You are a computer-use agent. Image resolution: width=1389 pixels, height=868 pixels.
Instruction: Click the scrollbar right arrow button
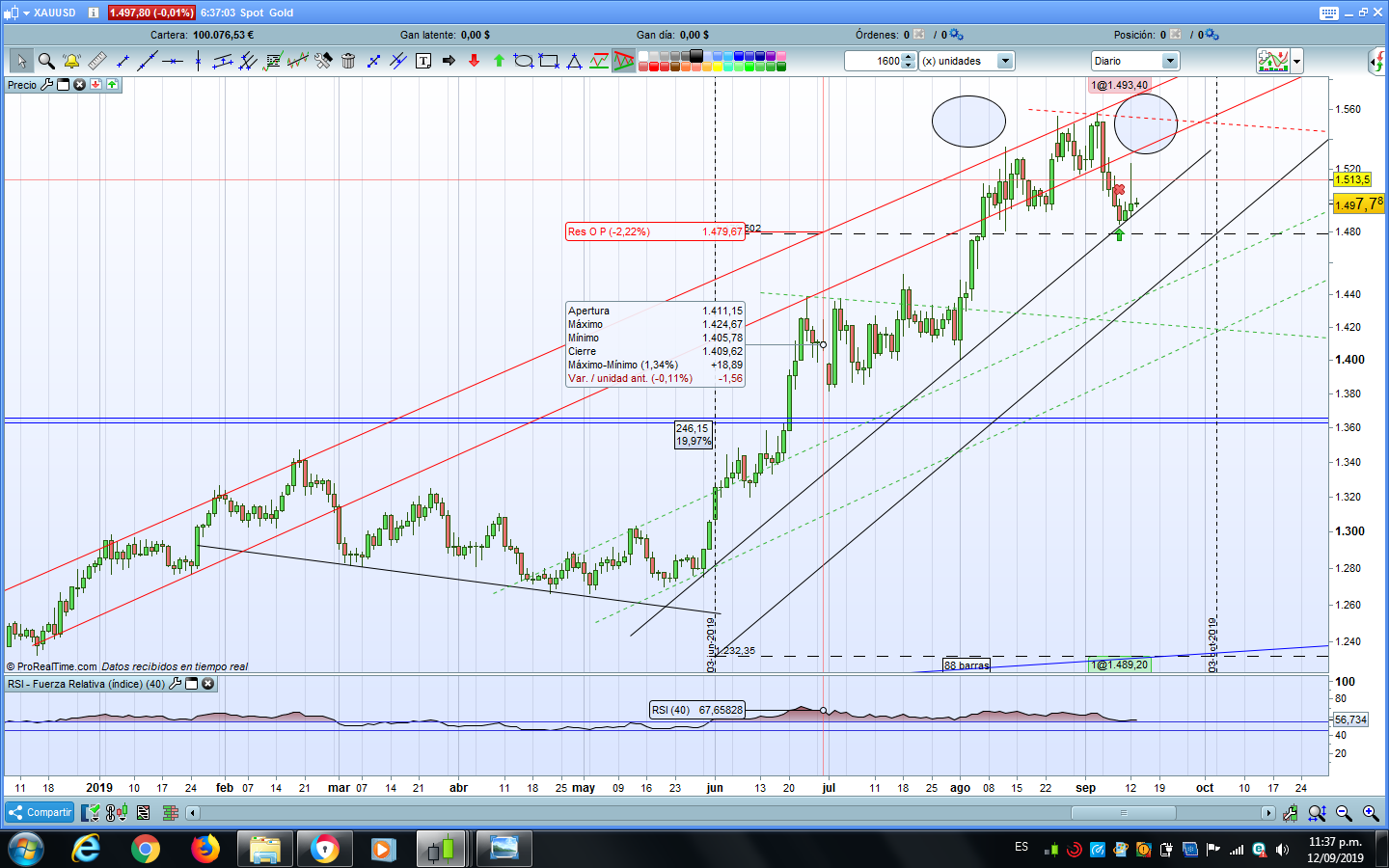coord(1268,813)
